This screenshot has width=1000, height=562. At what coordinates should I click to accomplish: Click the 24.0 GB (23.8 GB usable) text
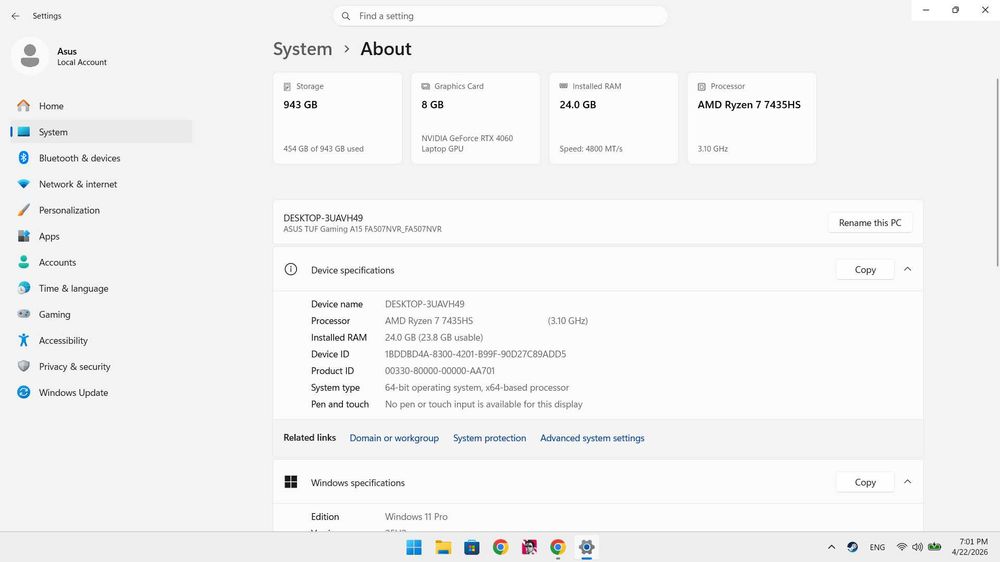pos(434,337)
